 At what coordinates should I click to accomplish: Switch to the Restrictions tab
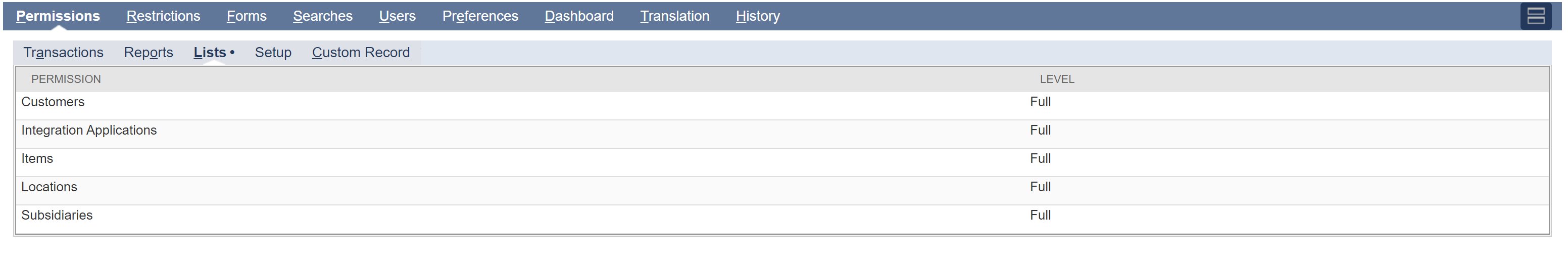(163, 16)
